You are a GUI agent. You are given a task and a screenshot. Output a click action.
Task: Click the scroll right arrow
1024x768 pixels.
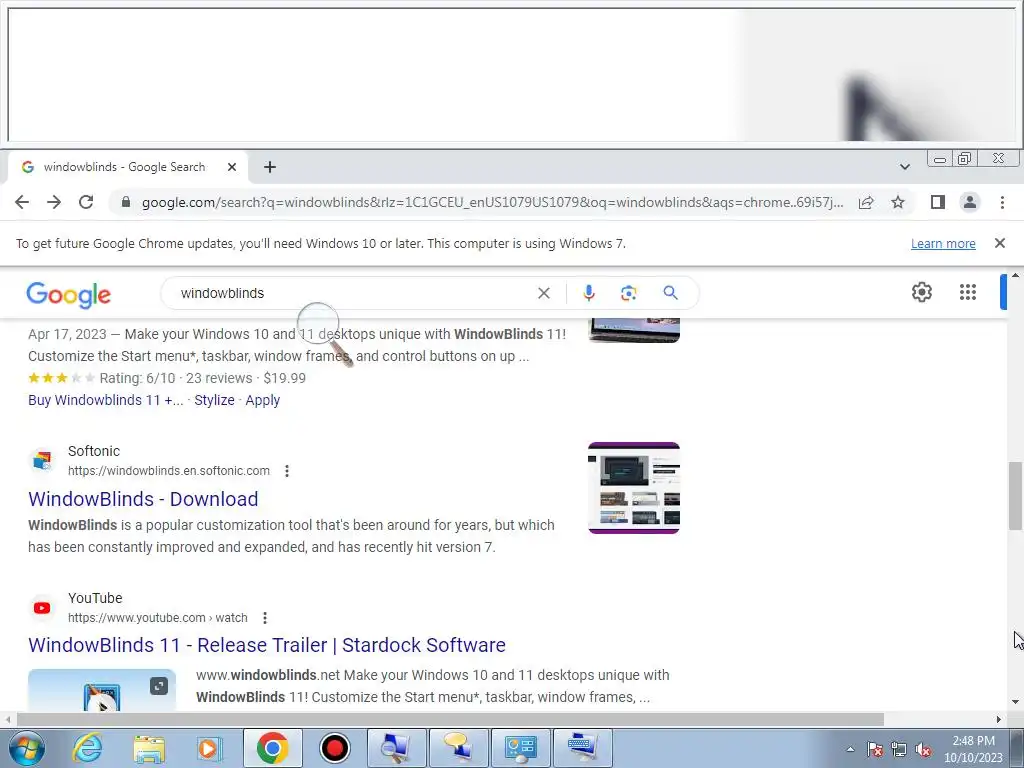tap(999, 719)
